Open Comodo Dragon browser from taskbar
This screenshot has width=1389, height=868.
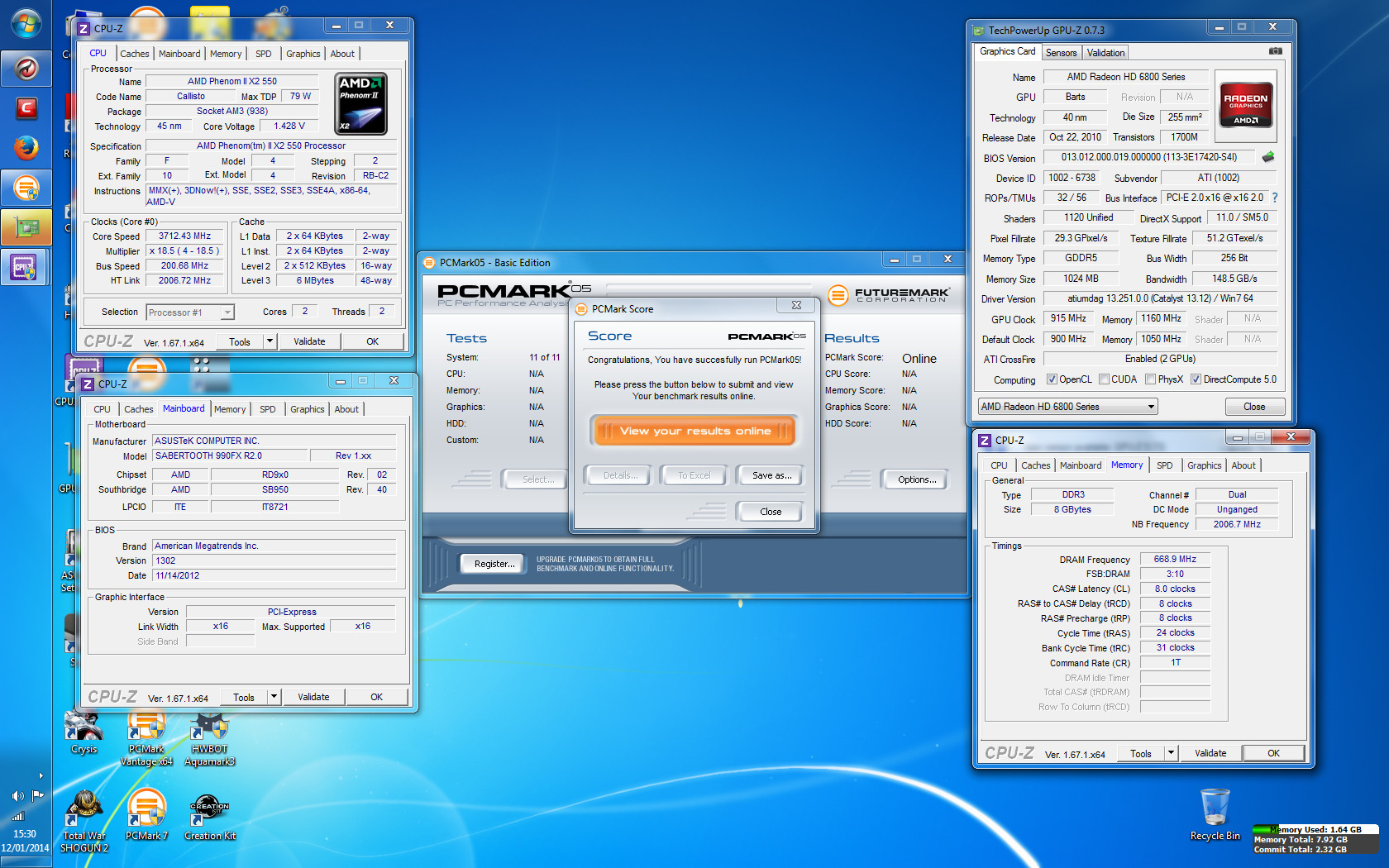[26, 68]
